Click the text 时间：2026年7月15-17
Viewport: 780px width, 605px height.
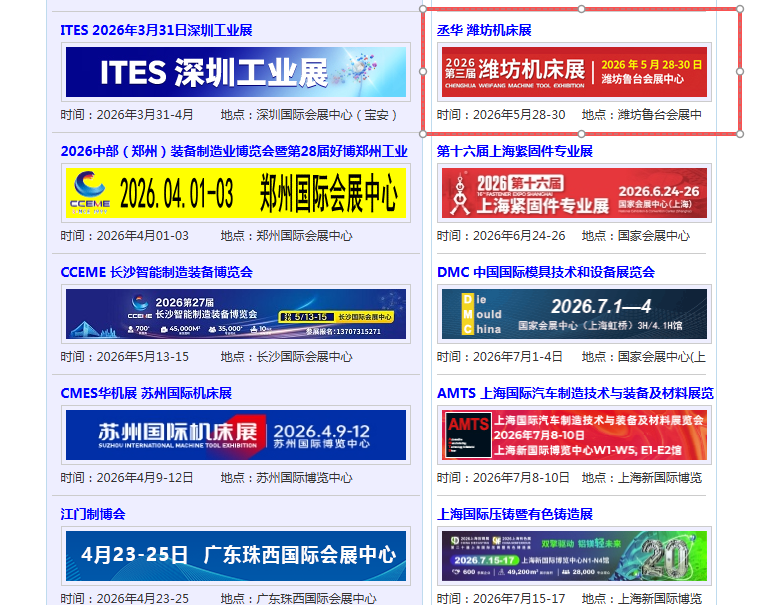tap(501, 599)
